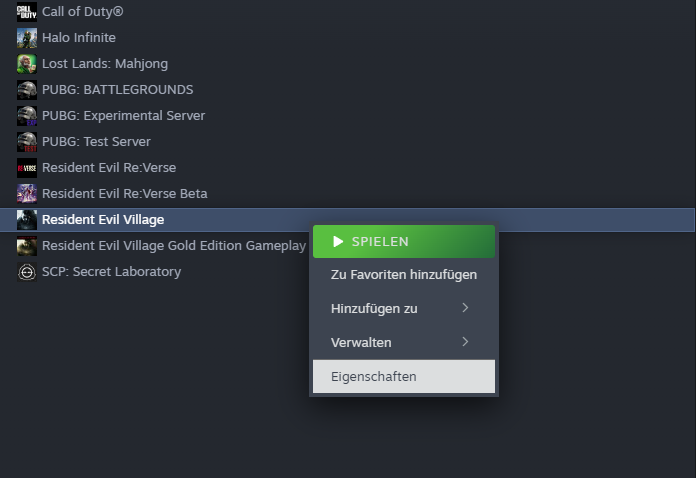The image size is (696, 478).
Task: Click the PUBG: Experimental Server icon
Action: (27, 116)
